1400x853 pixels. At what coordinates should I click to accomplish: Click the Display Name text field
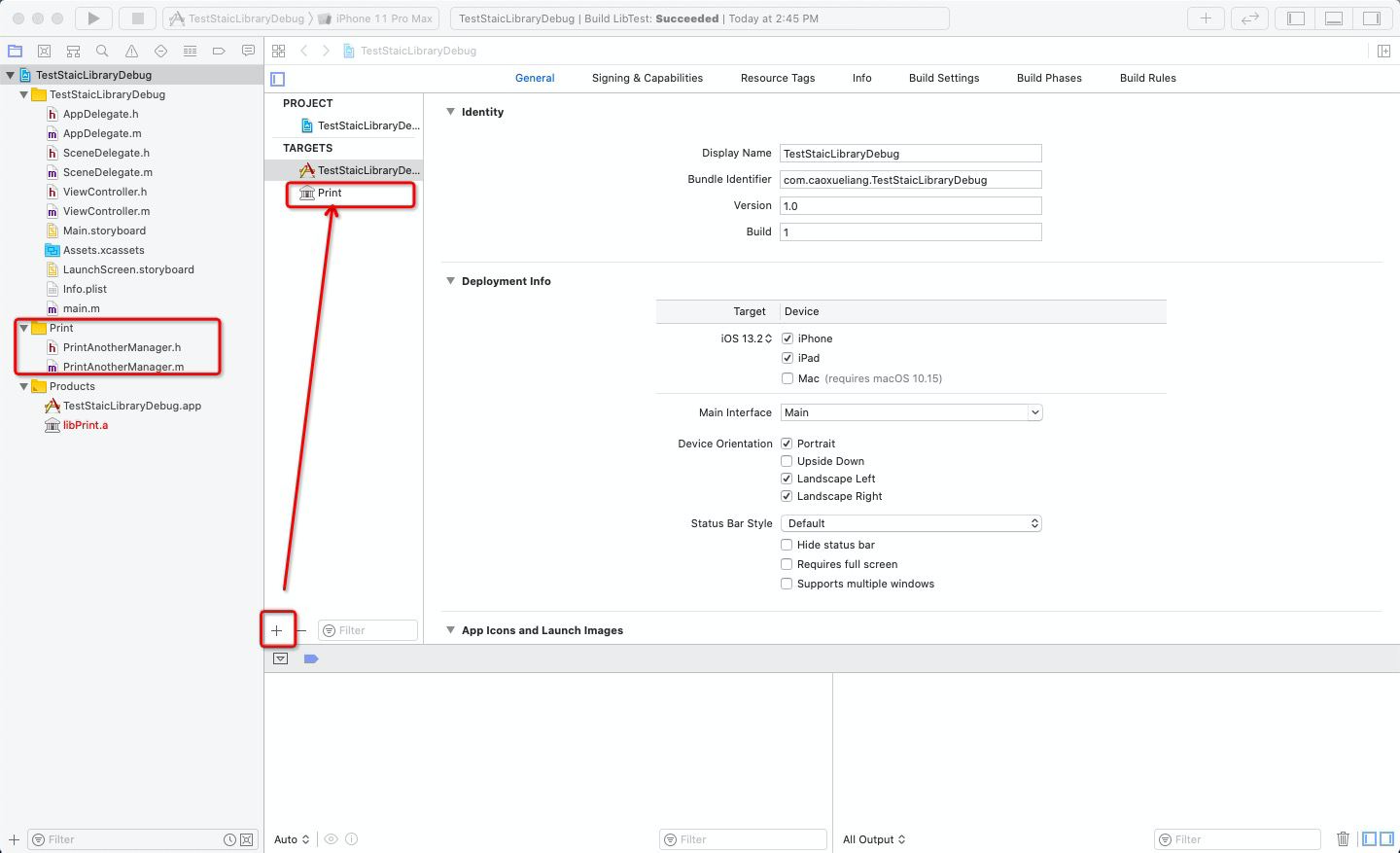[911, 154]
